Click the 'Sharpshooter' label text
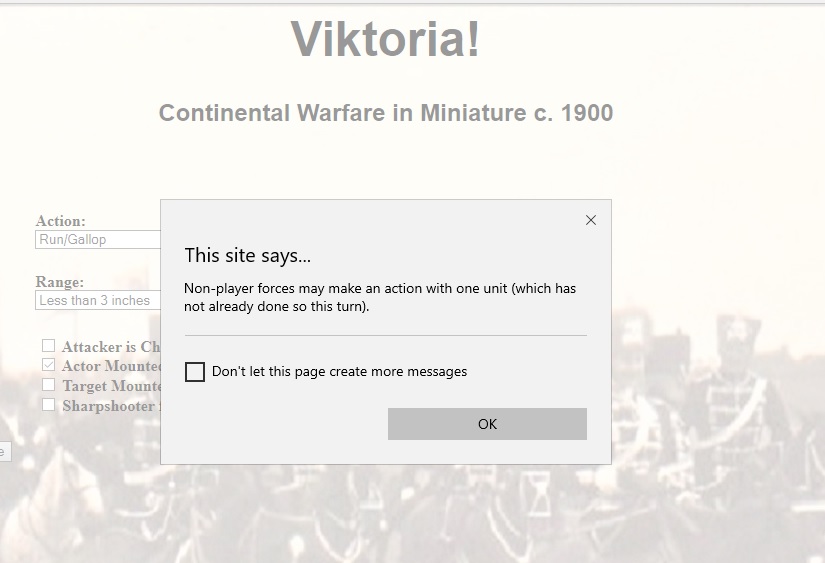The height and width of the screenshot is (563, 825). pos(108,406)
